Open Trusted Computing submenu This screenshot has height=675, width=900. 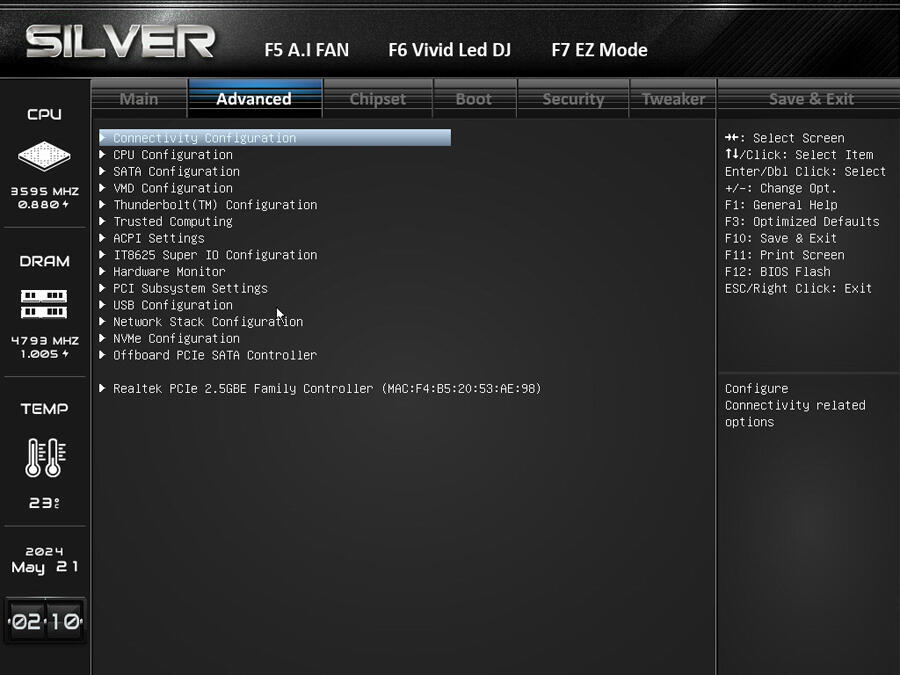click(173, 221)
